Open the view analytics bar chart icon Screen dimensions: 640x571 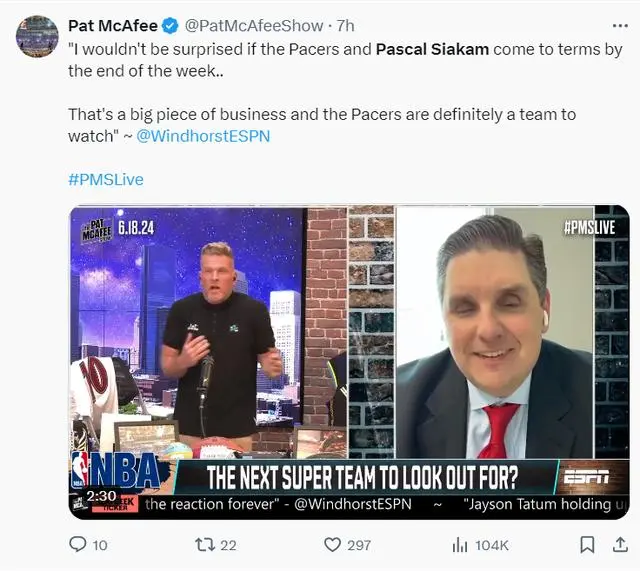tap(460, 545)
